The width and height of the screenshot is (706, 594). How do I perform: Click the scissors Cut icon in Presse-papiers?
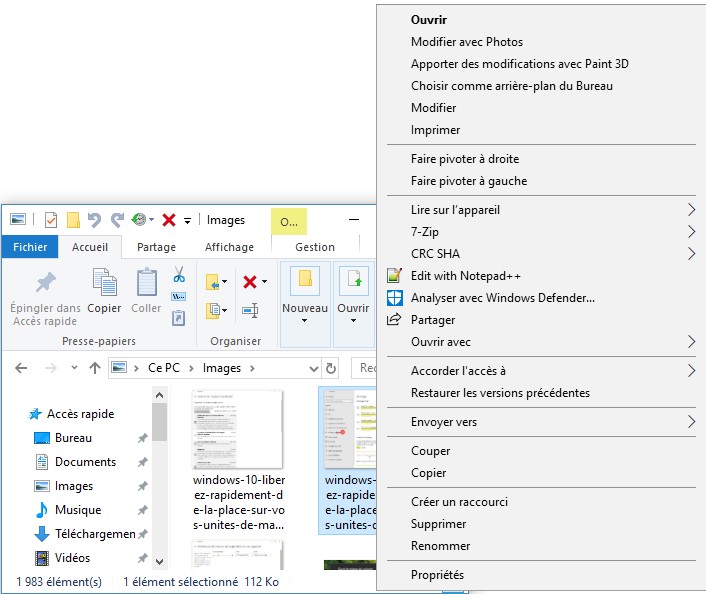pos(179,274)
